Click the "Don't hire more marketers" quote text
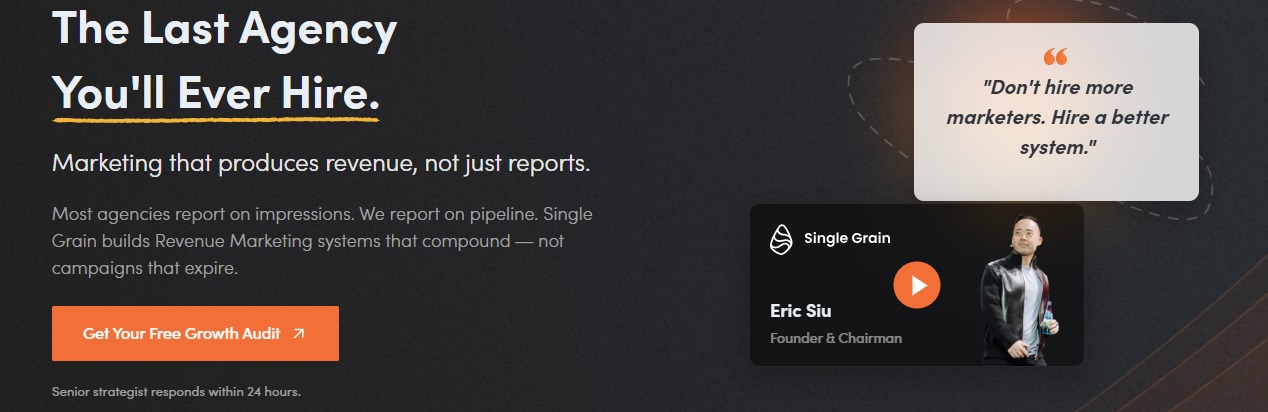Viewport: 1268px width, 412px height. [1056, 117]
